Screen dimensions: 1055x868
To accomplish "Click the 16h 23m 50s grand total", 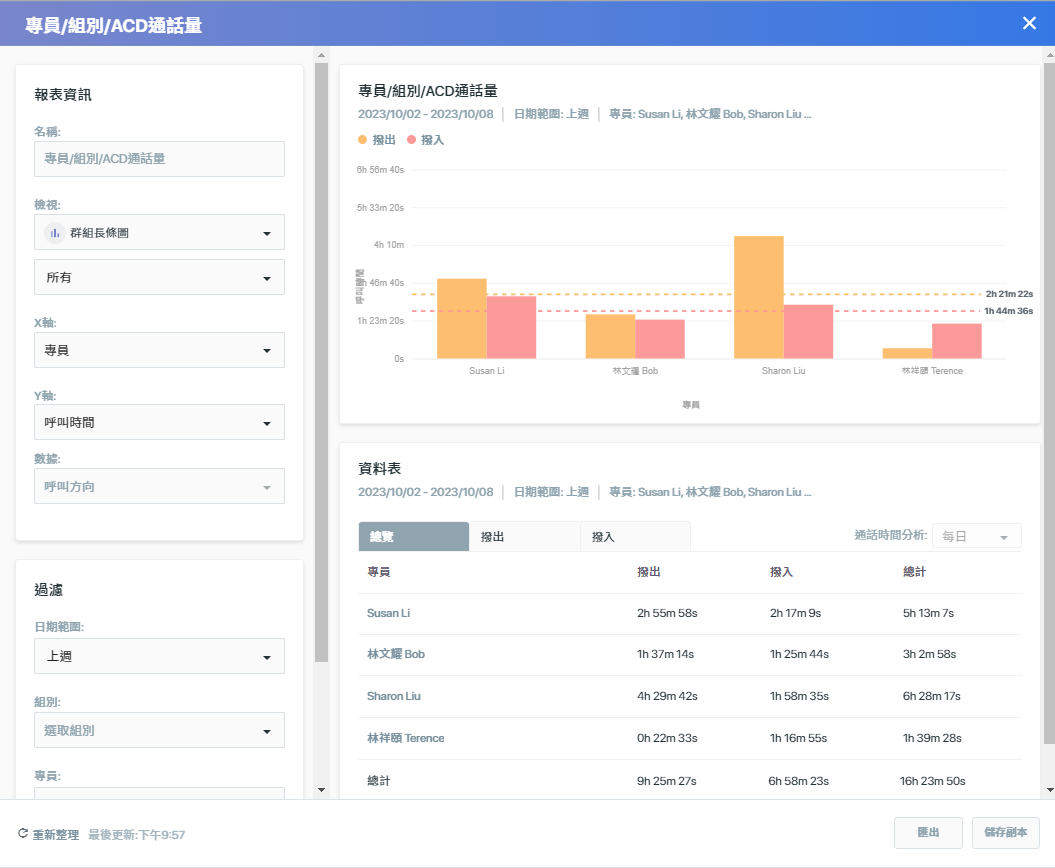I will click(933, 781).
